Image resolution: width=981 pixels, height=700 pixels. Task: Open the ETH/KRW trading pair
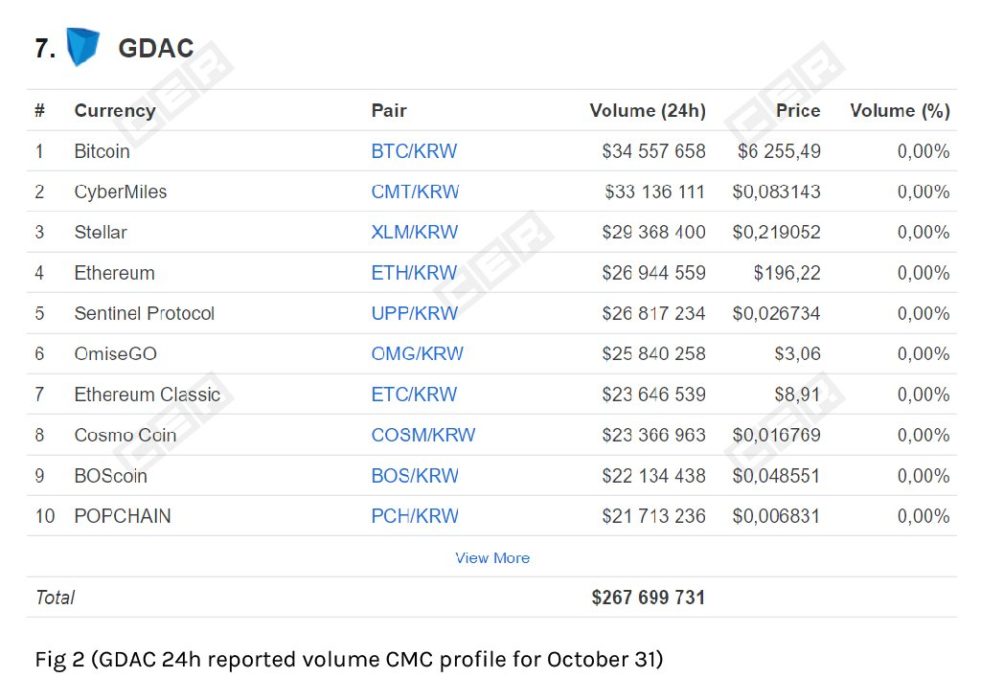pyautogui.click(x=413, y=272)
